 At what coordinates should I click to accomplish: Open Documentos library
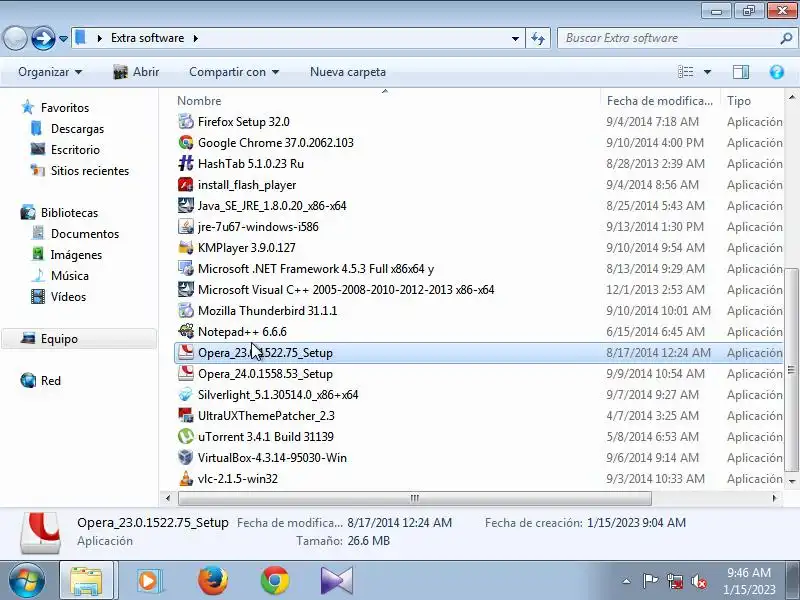point(85,234)
